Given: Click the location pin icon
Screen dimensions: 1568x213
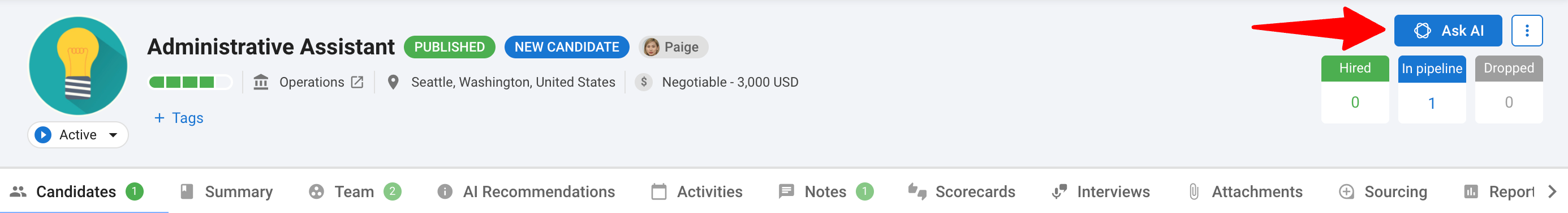Looking at the screenshot, I should coord(393,82).
